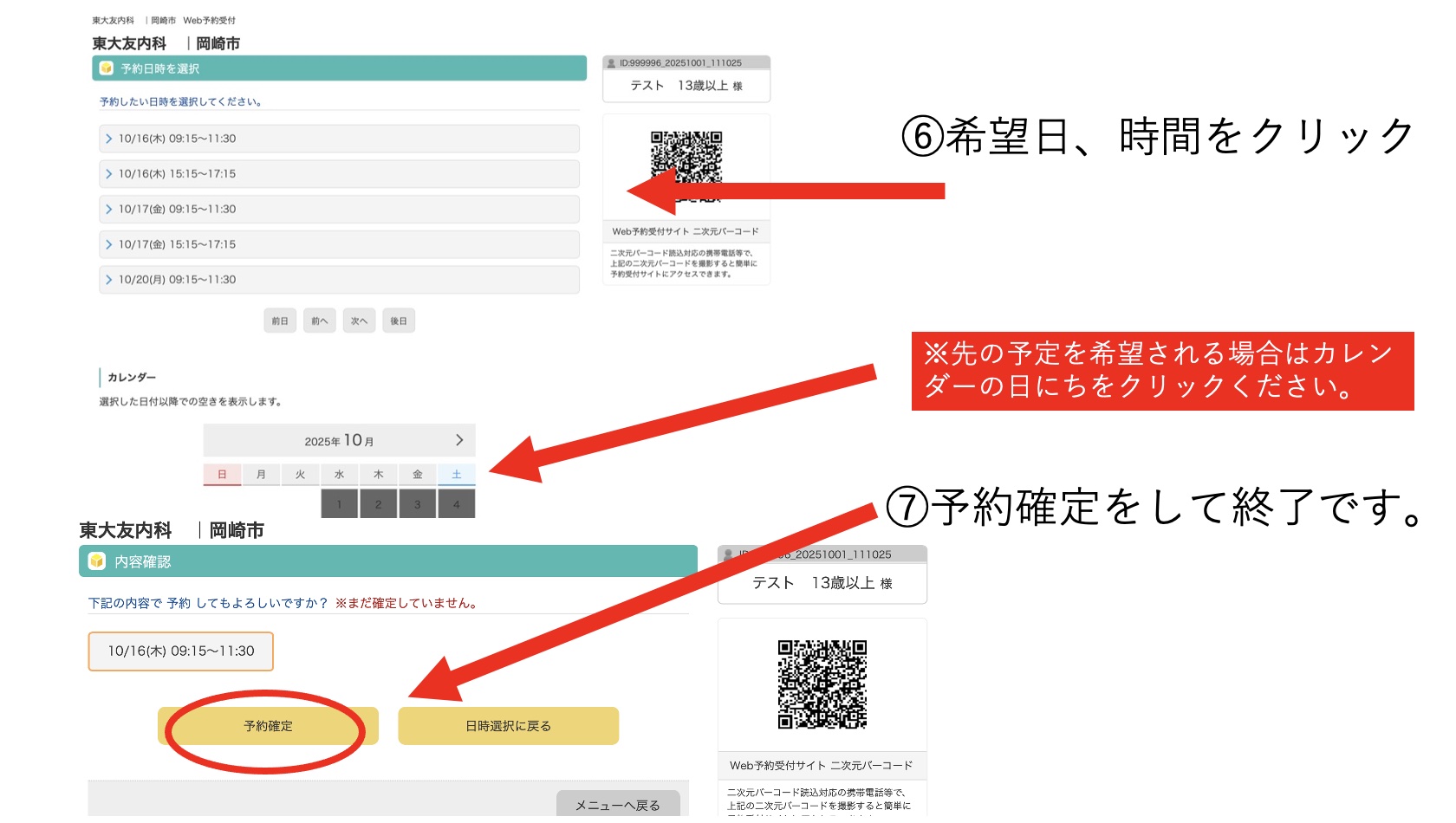Select the 日 Sunday column header

222,475
